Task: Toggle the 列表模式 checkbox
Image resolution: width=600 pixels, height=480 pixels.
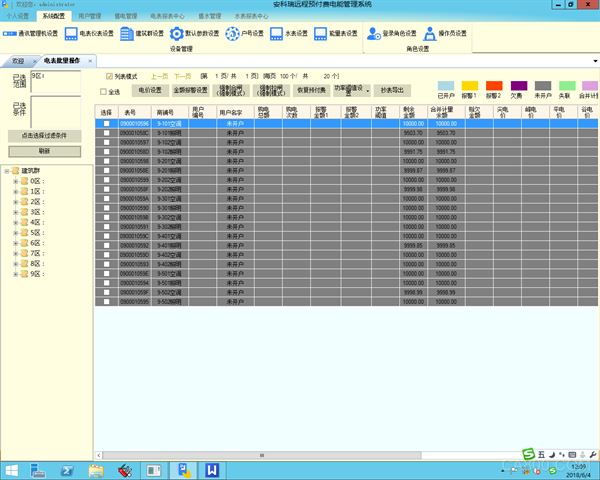Action: coord(109,77)
